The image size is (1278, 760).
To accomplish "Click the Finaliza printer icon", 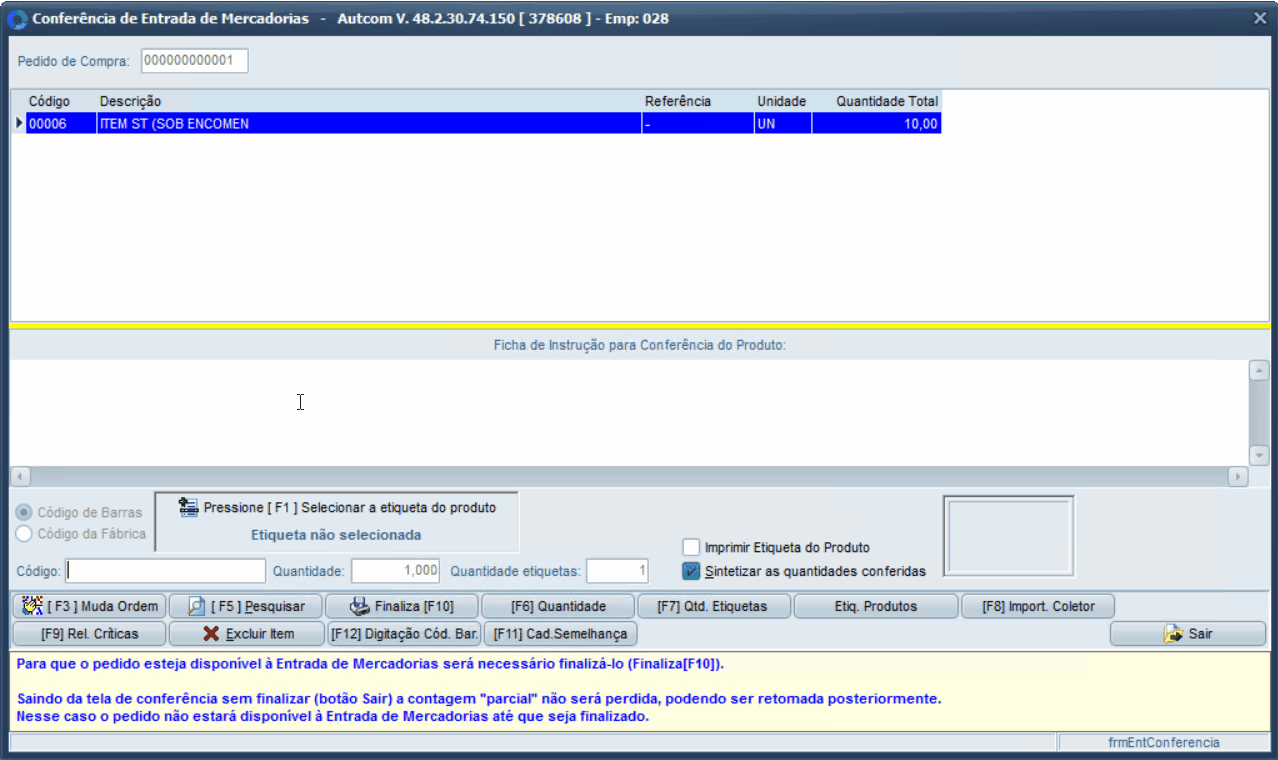I will [359, 606].
